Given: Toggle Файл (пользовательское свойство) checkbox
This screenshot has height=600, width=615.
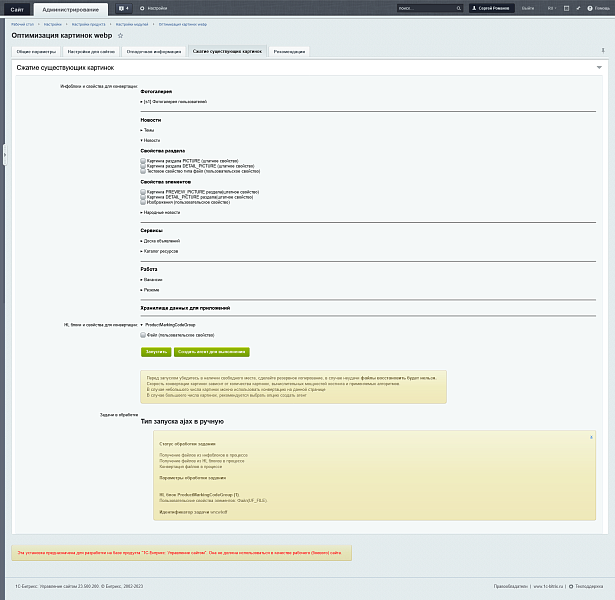Looking at the screenshot, I should [144, 335].
